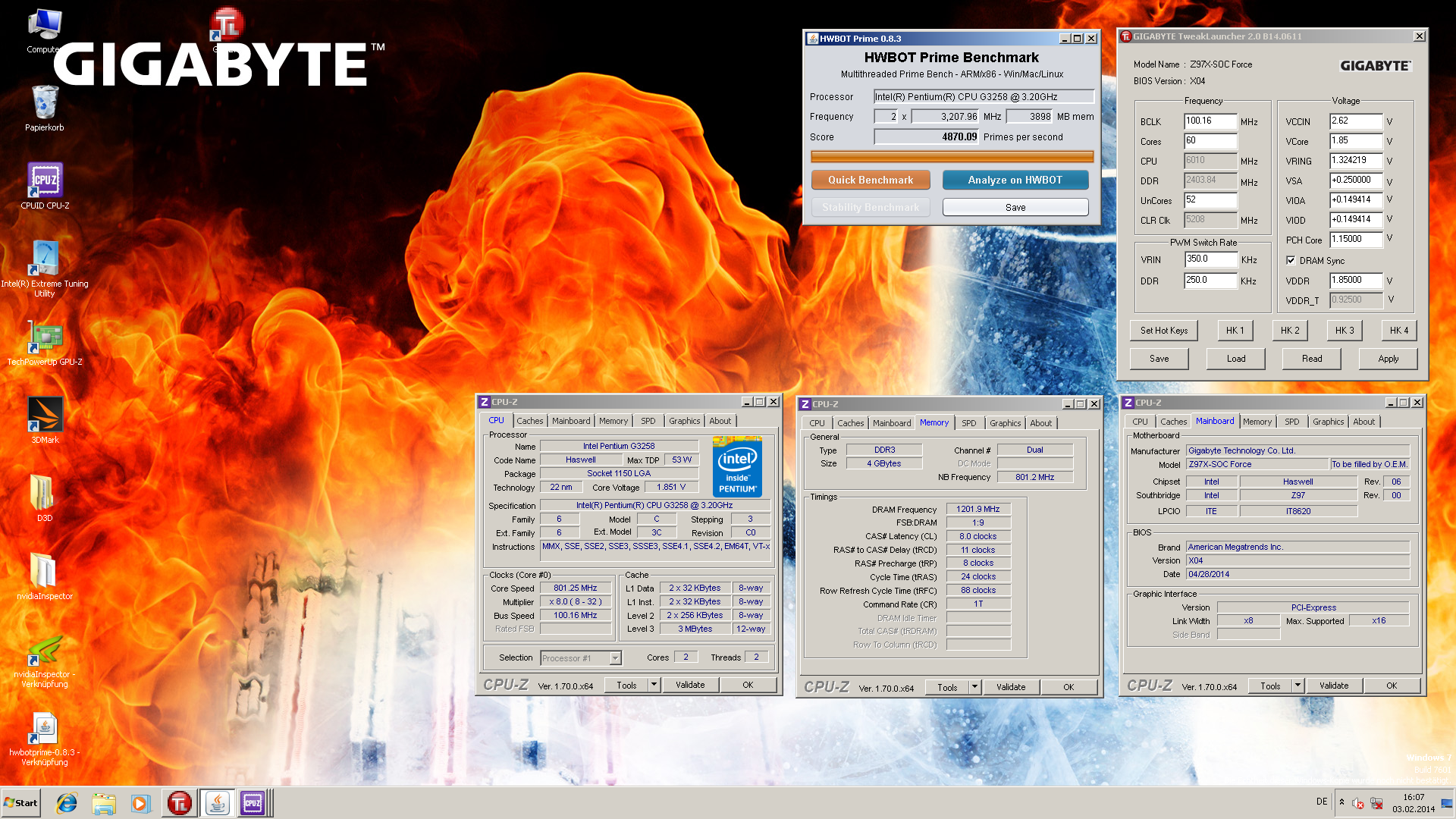Switch to TweakLauncher taskbar button
The width and height of the screenshot is (1456, 819).
coord(179,803)
